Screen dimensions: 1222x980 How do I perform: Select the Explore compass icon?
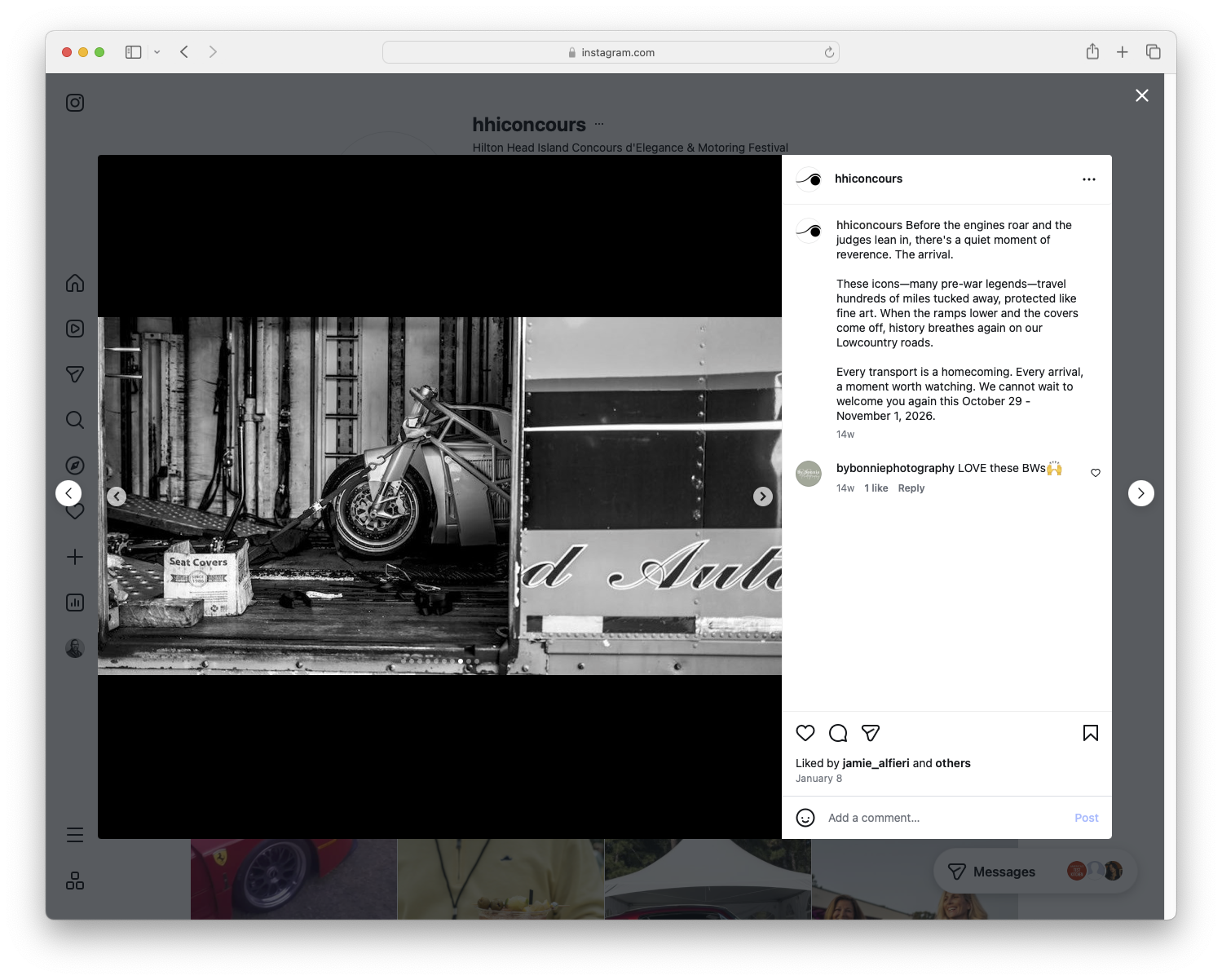click(x=74, y=465)
